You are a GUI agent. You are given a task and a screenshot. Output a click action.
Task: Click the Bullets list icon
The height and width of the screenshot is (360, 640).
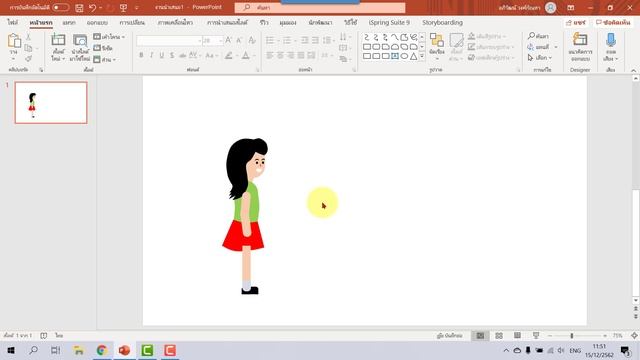(x=270, y=40)
